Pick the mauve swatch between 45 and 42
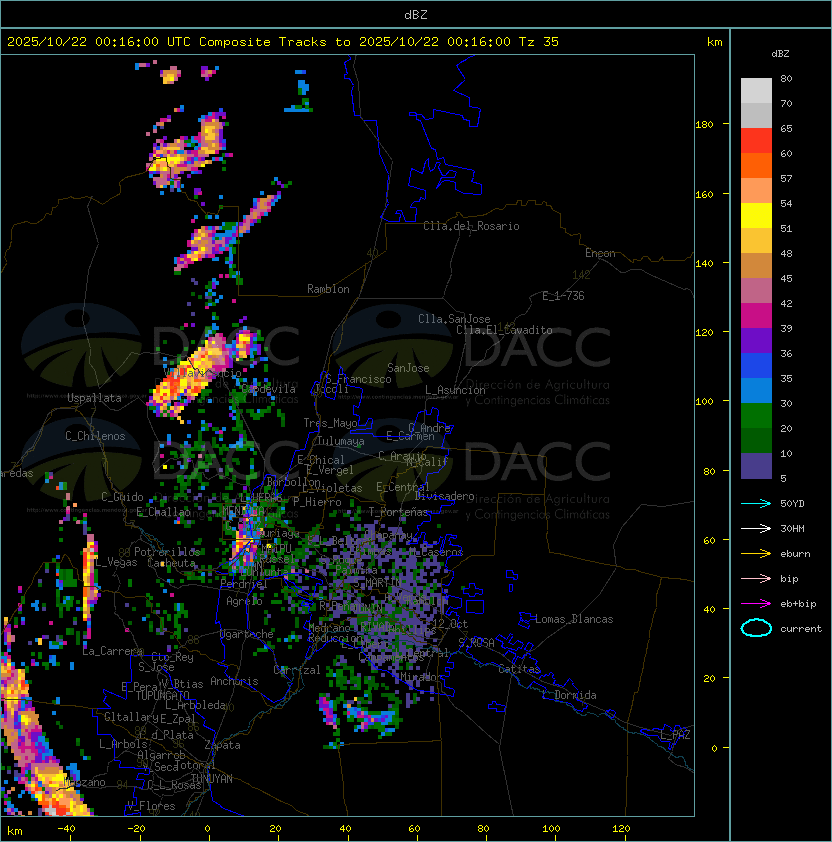This screenshot has height=842, width=832. (x=756, y=291)
